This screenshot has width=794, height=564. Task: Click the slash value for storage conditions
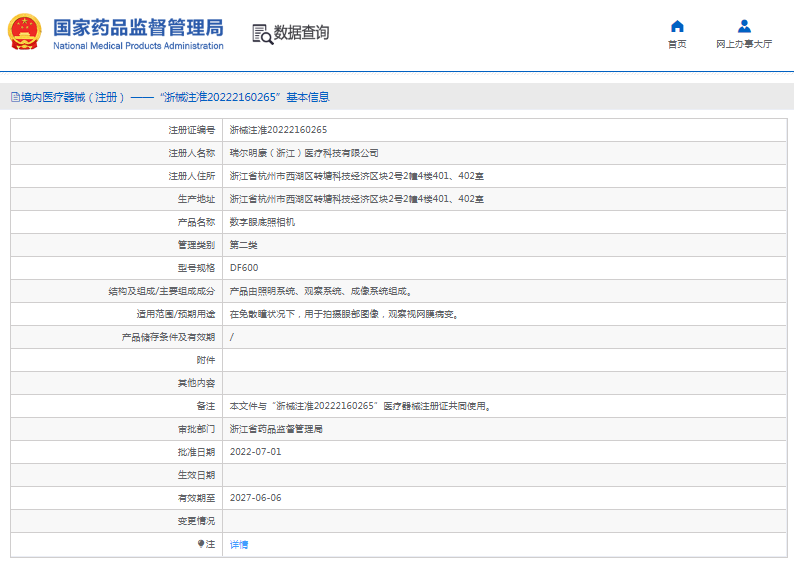[x=232, y=337]
